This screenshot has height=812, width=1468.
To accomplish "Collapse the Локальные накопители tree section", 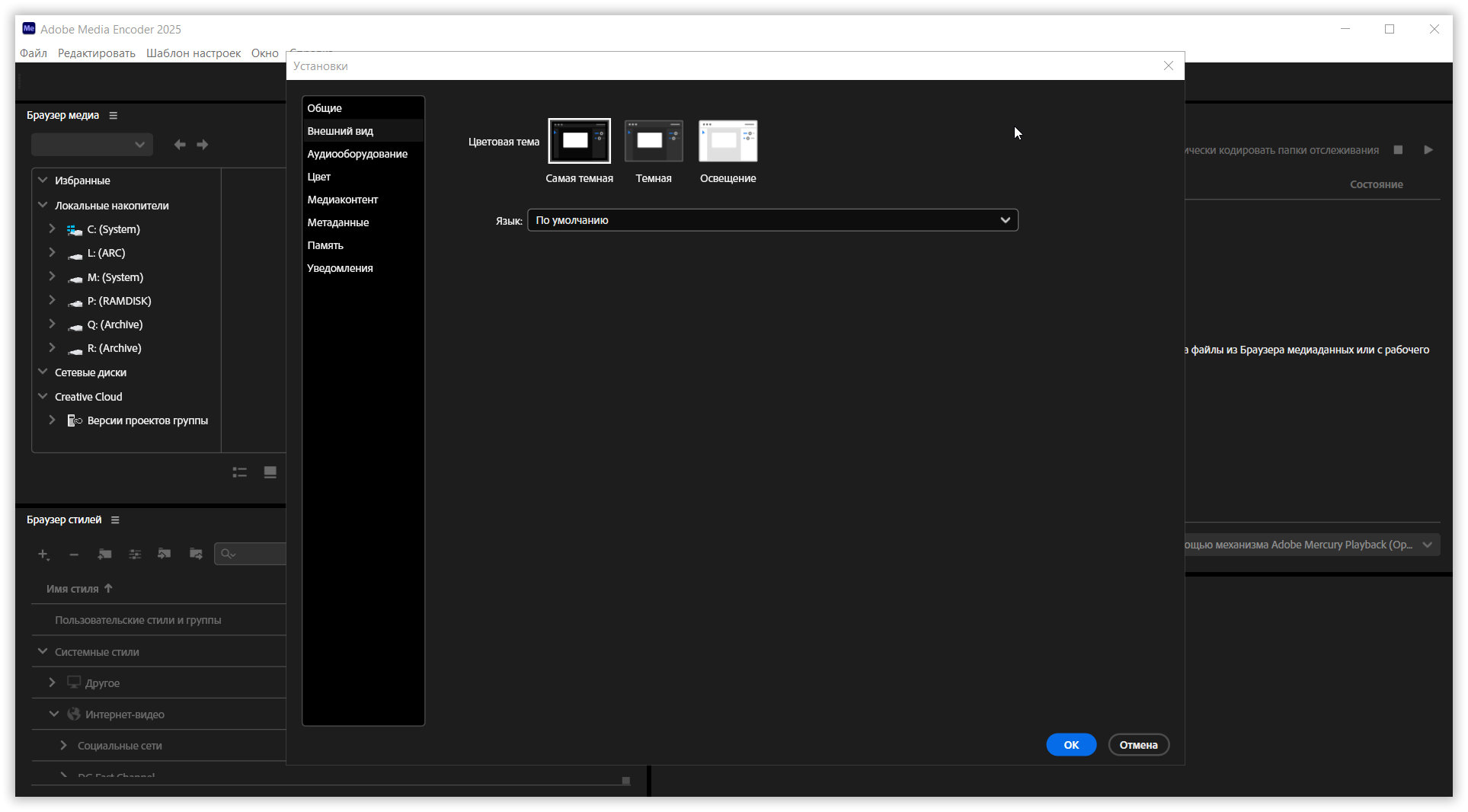I will 43,206.
